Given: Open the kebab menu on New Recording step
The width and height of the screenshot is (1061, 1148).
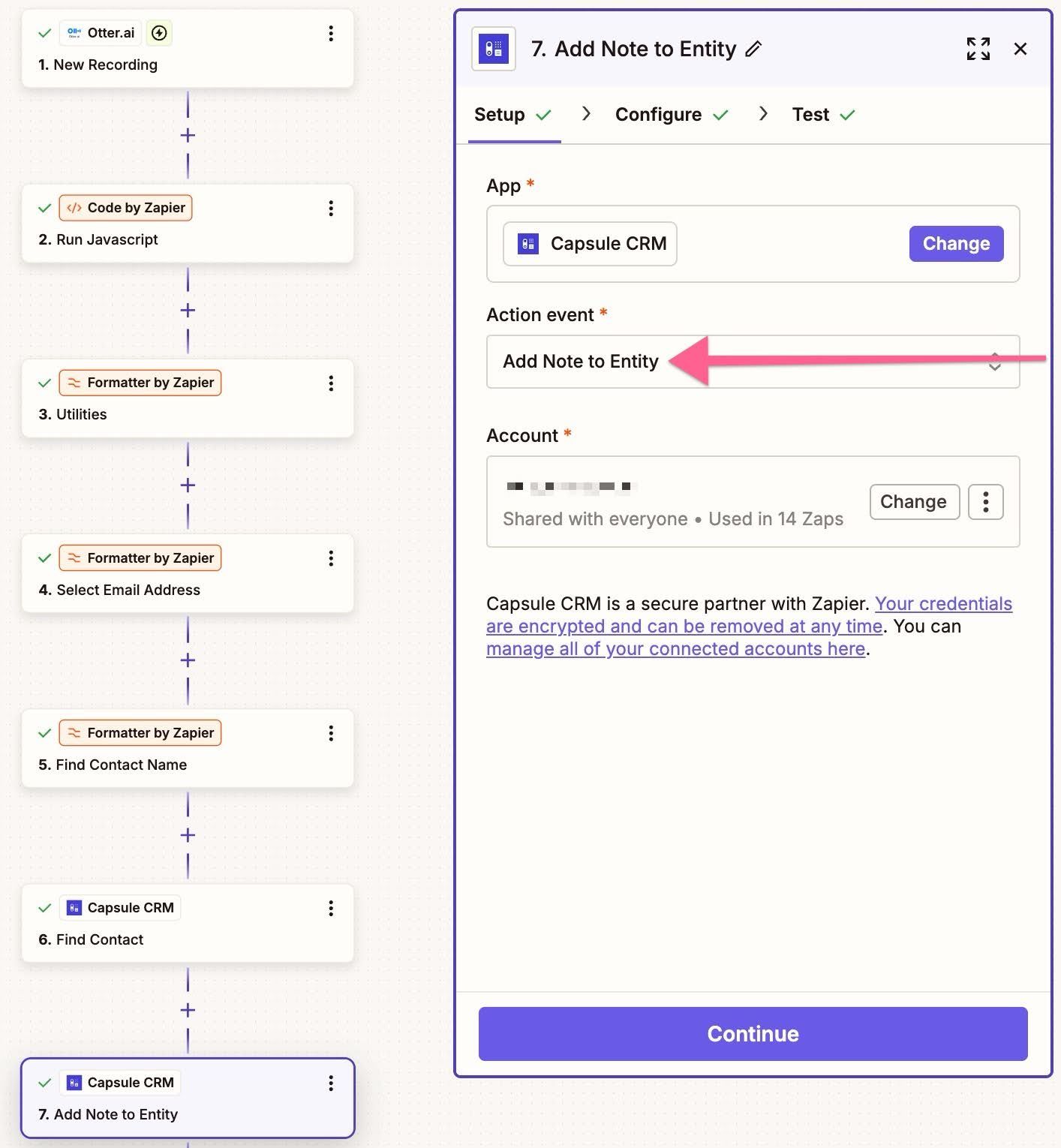Looking at the screenshot, I should pyautogui.click(x=330, y=33).
